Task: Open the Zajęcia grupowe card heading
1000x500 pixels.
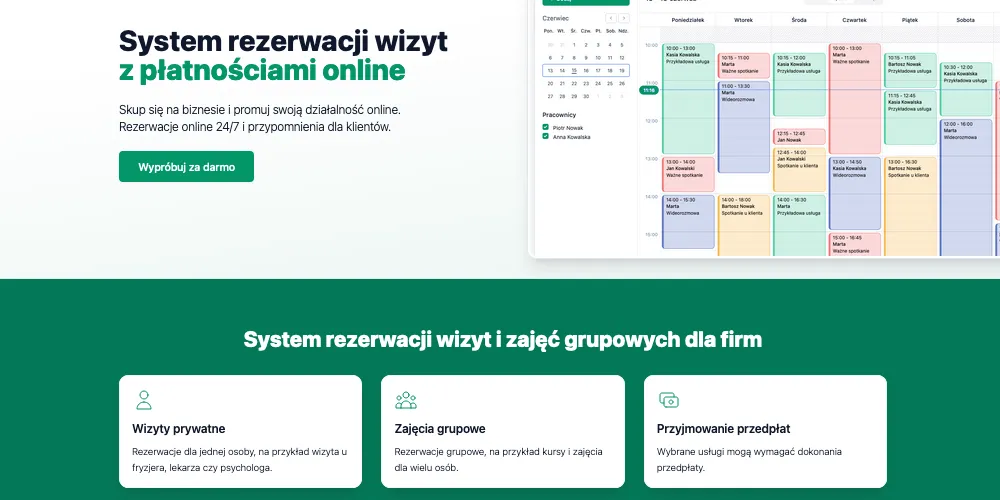Action: (x=440, y=429)
